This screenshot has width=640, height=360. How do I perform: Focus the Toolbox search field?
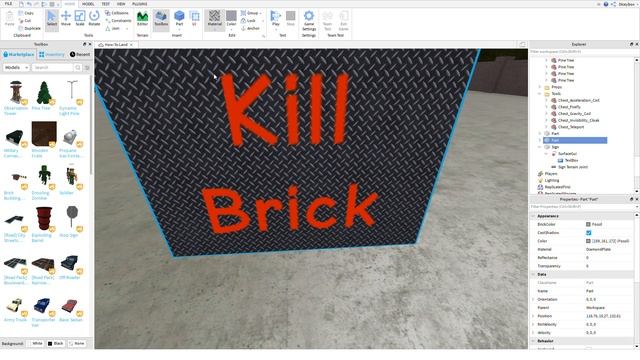click(53, 67)
